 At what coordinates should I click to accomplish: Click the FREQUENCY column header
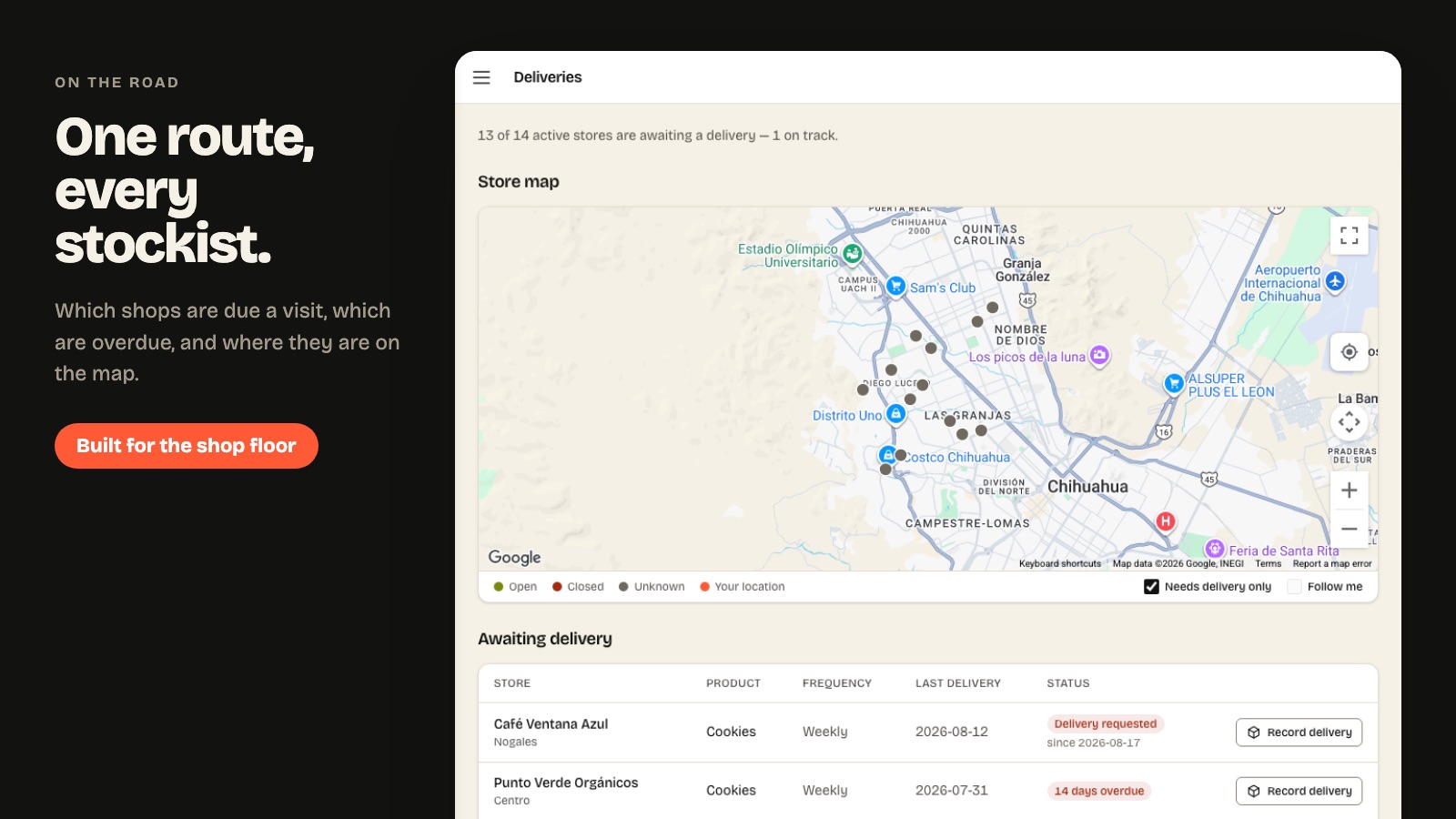click(x=837, y=683)
